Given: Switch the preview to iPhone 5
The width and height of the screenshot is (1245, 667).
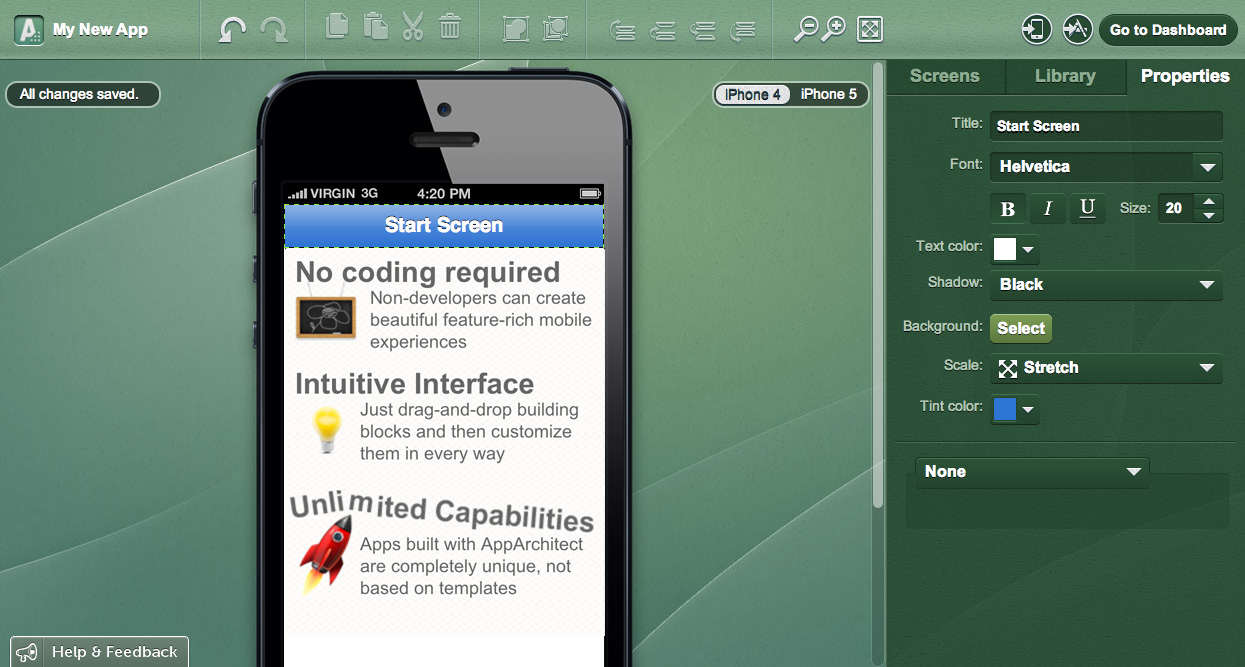Looking at the screenshot, I should tap(829, 94).
